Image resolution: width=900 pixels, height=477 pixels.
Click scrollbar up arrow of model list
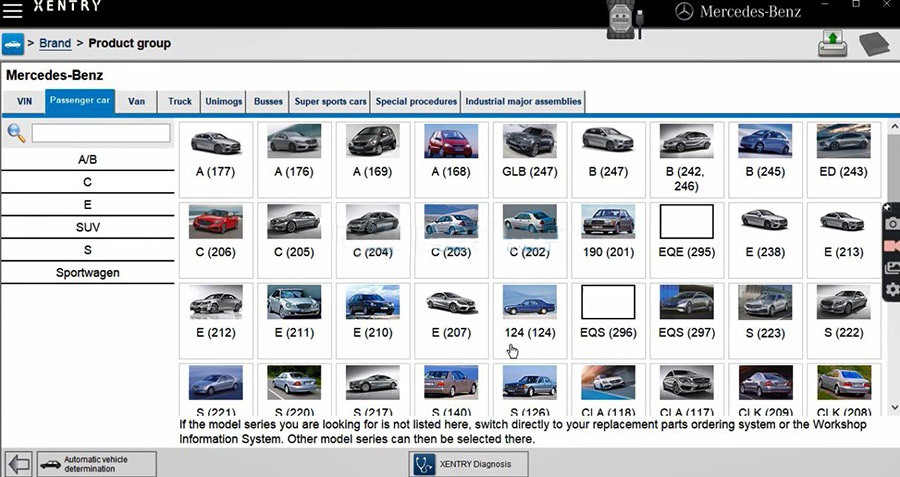(x=894, y=126)
